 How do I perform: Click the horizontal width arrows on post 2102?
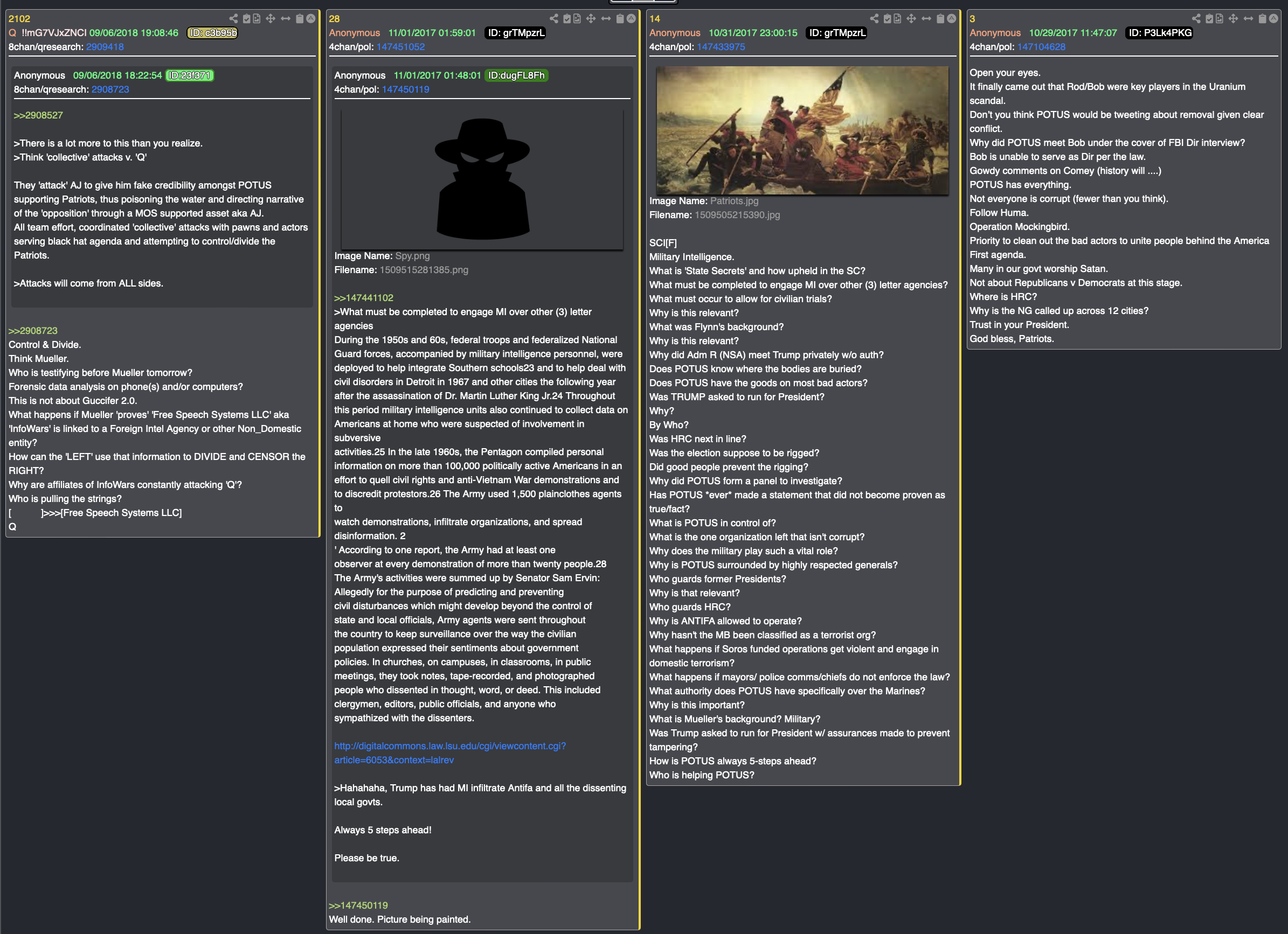[x=286, y=18]
